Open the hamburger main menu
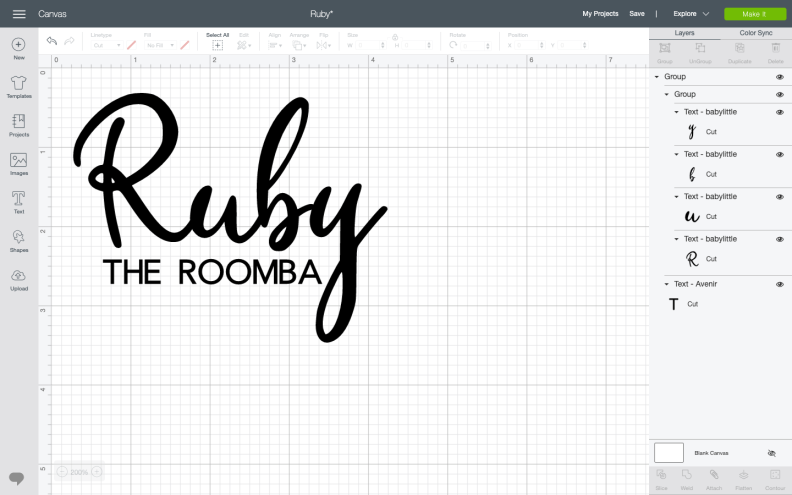Screen dimensions: 792x495 pos(19,14)
